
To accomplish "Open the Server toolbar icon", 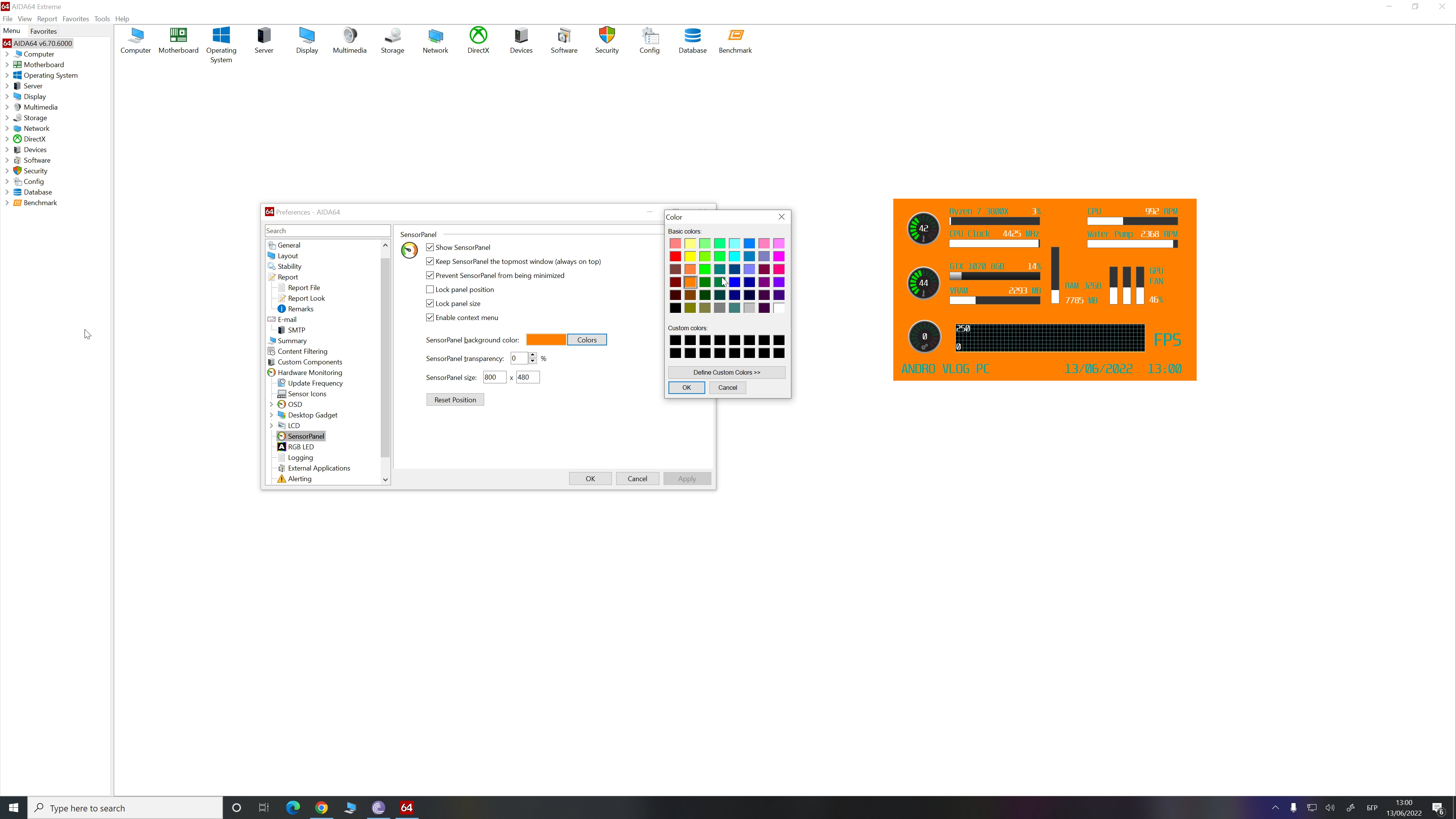I will [264, 41].
